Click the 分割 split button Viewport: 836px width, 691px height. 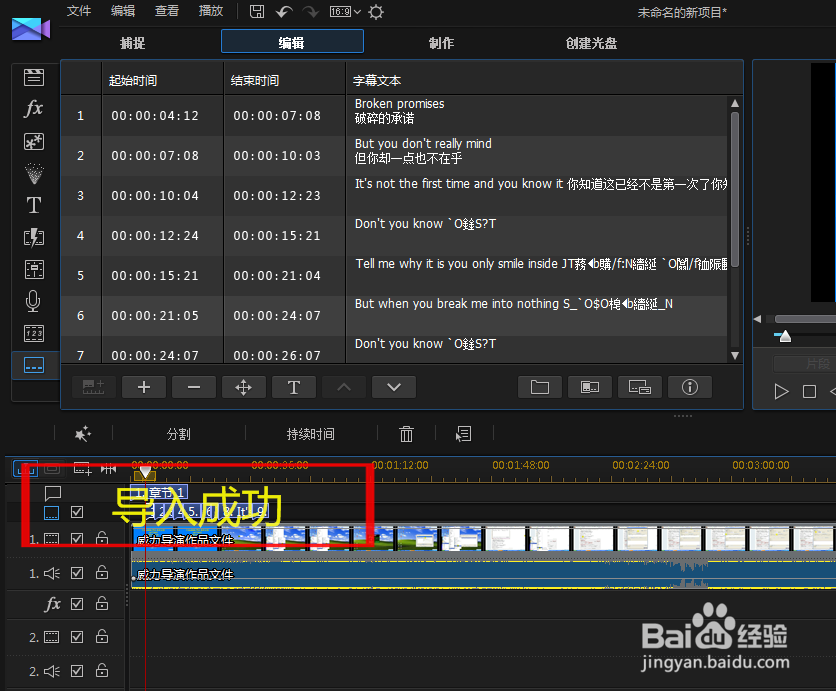[x=179, y=434]
